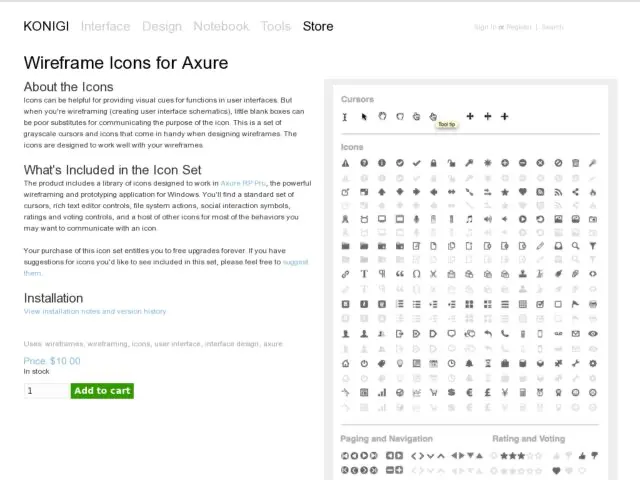
Task: Click the bell notification icon
Action: 469,363
